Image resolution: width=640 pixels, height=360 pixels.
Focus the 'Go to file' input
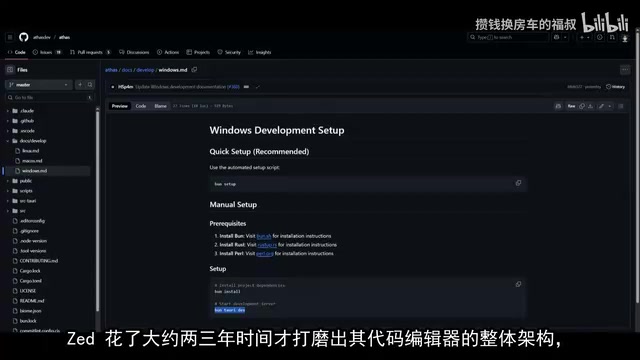coord(49,98)
